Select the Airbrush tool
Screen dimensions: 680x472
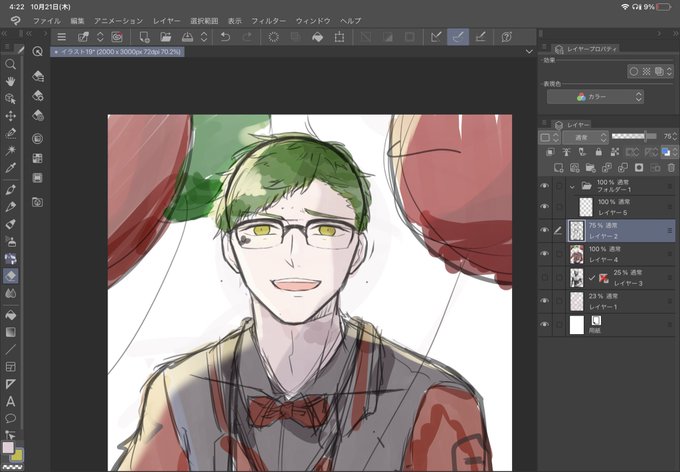pyautogui.click(x=10, y=241)
